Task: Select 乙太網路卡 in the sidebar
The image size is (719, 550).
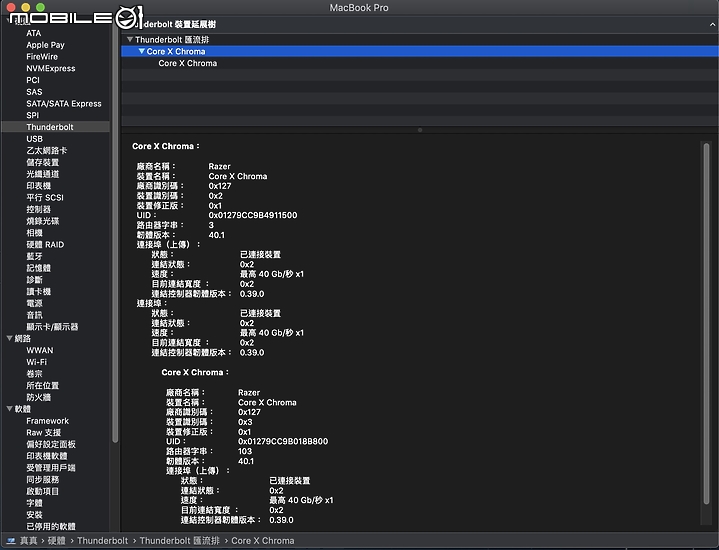Action: click(47, 150)
